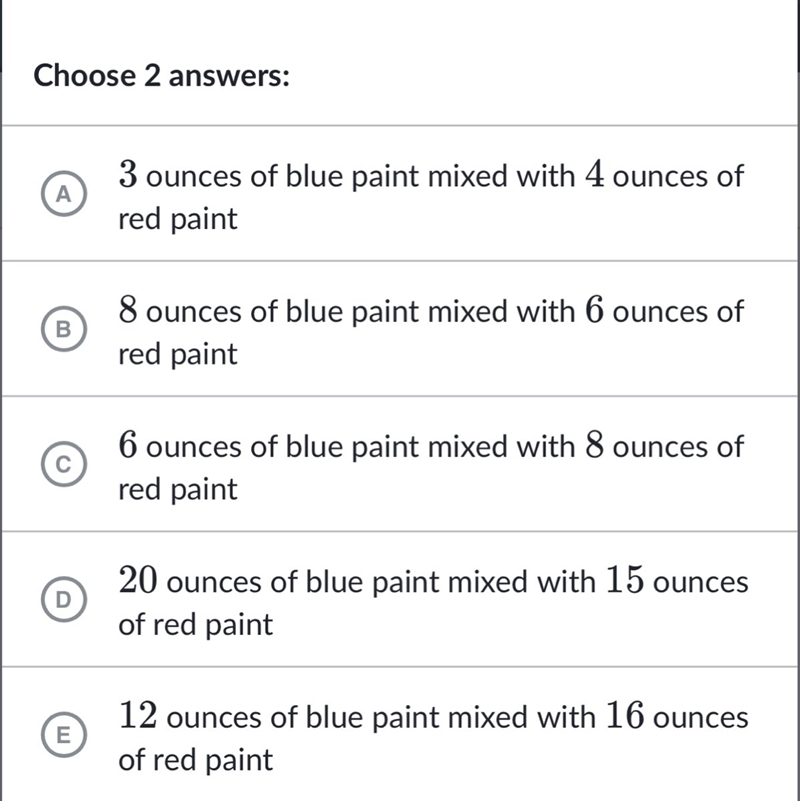Choose the 12 ounces blue, 16 ounces red option

[400, 734]
